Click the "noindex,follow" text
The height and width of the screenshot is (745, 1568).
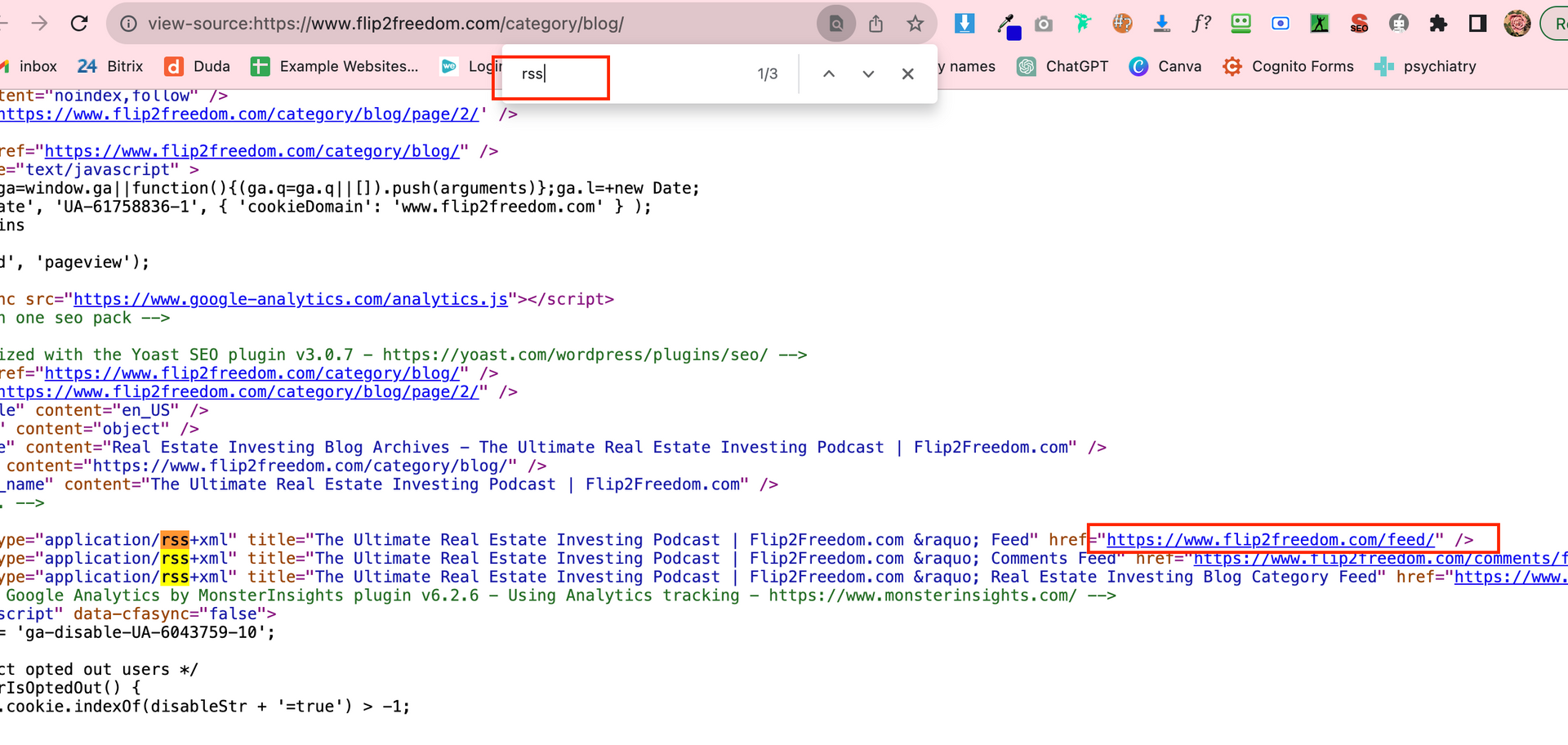(122, 96)
